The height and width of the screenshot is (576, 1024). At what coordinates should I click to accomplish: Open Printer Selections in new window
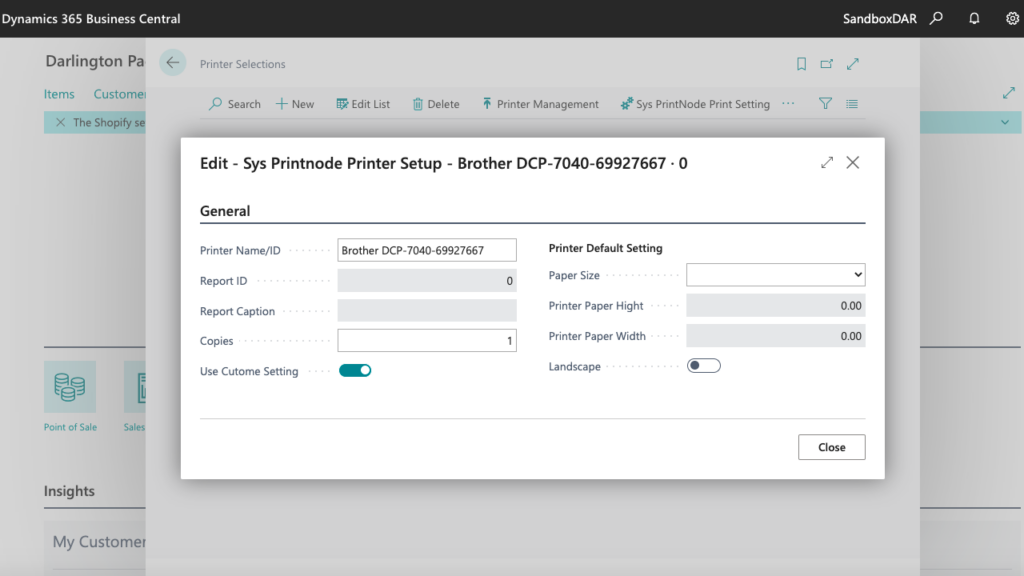pos(827,63)
